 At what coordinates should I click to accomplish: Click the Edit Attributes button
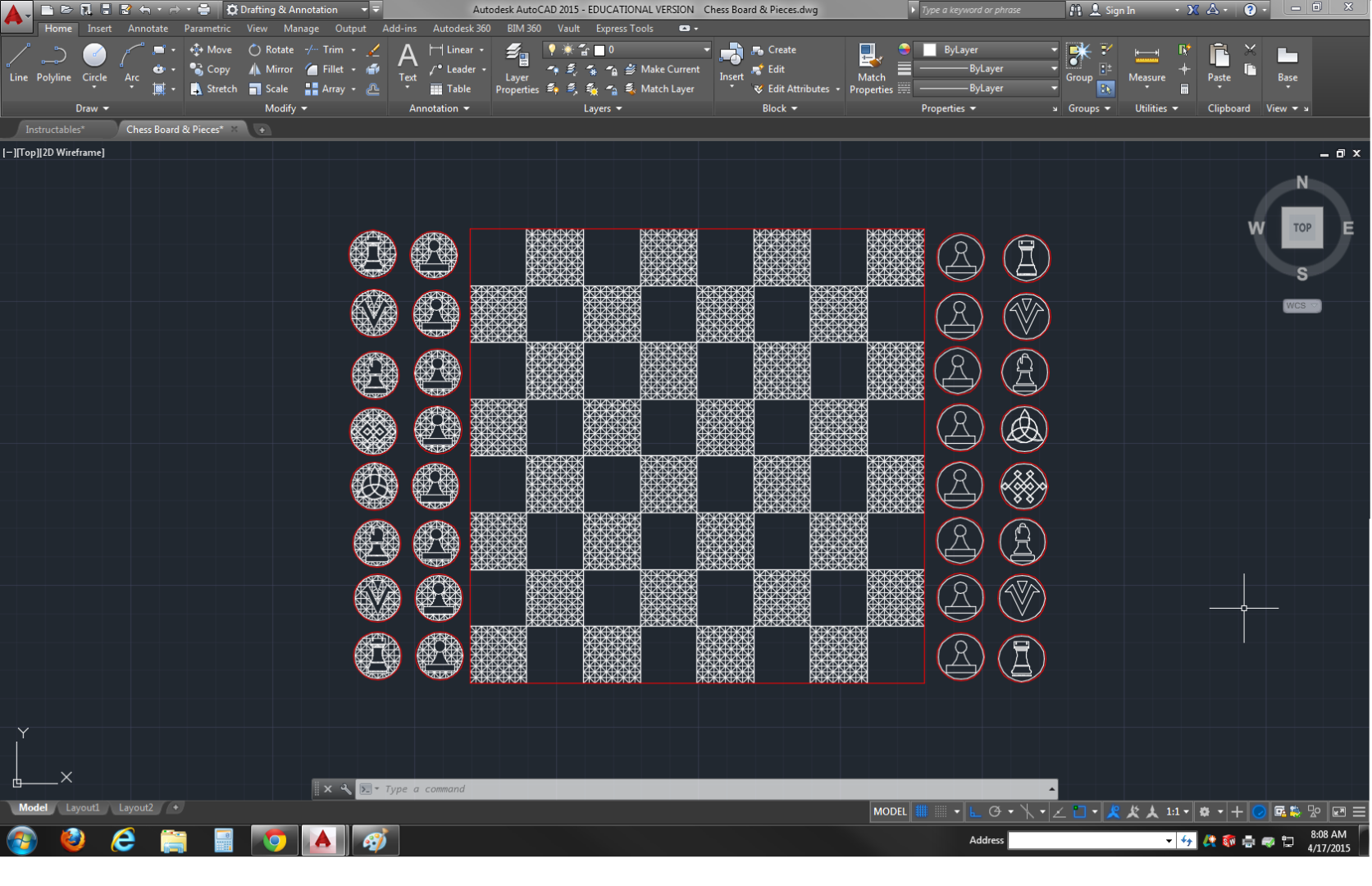click(792, 89)
